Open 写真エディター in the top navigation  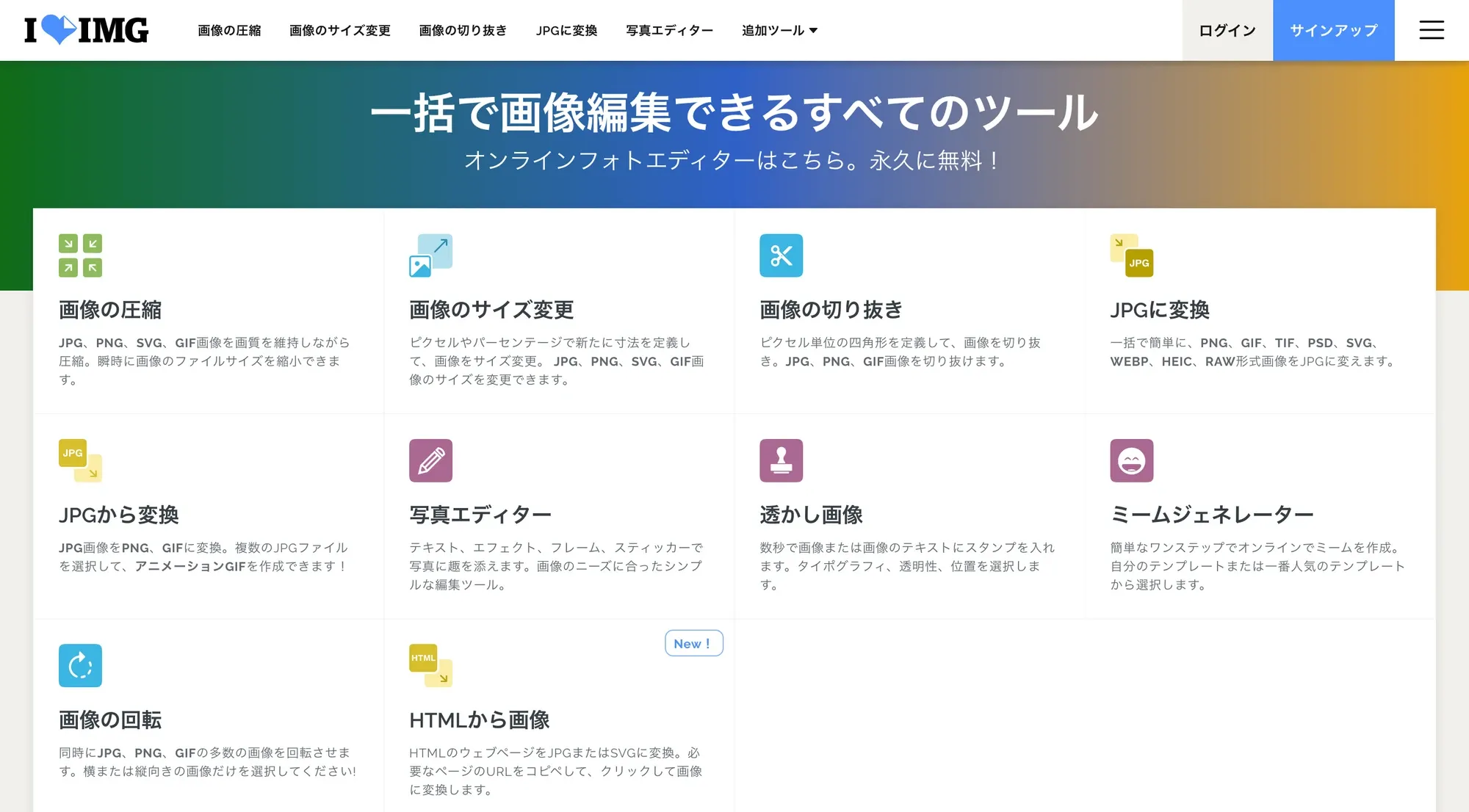[669, 30]
